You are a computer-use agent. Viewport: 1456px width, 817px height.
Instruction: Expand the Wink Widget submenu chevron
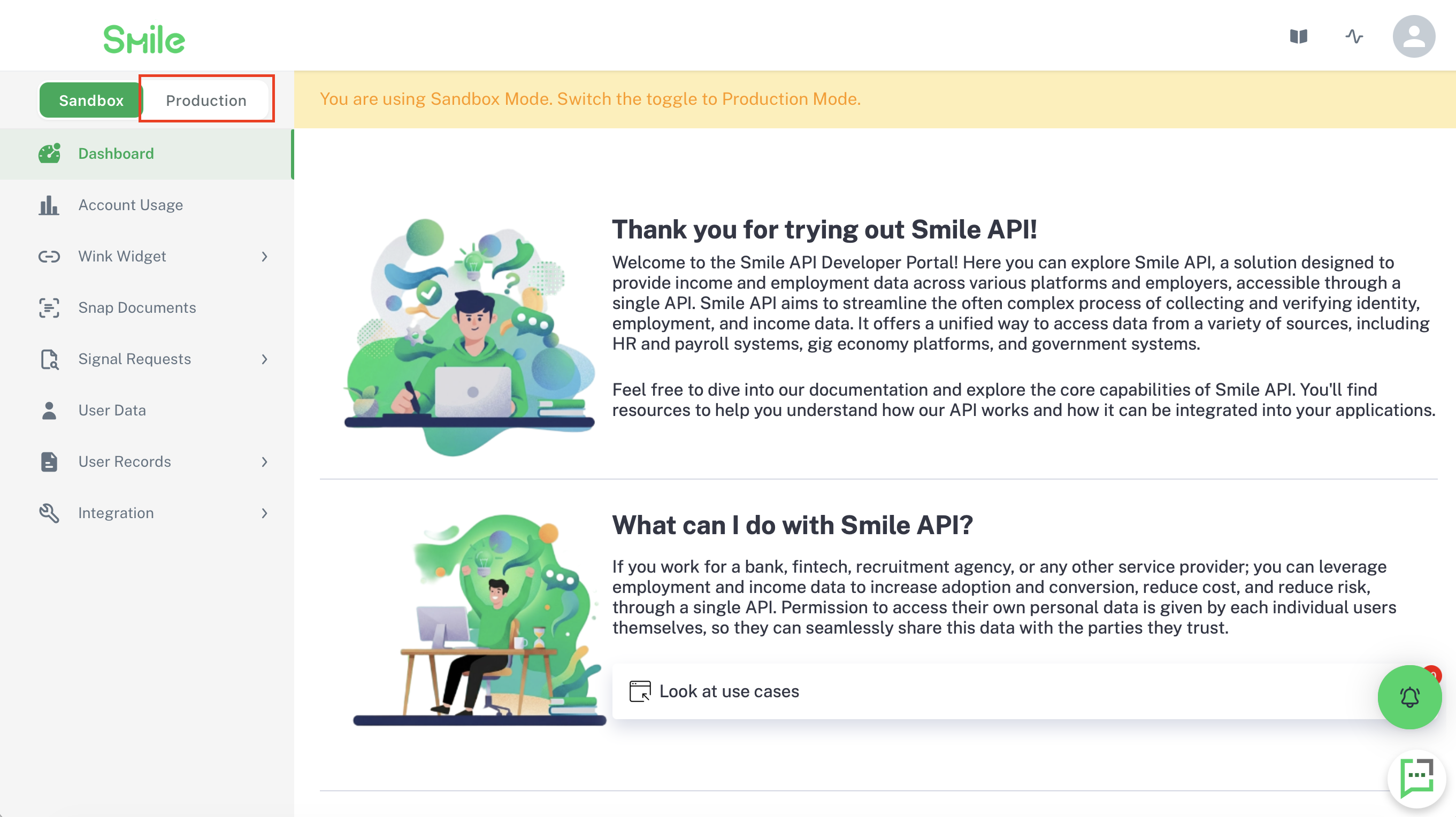[265, 257]
